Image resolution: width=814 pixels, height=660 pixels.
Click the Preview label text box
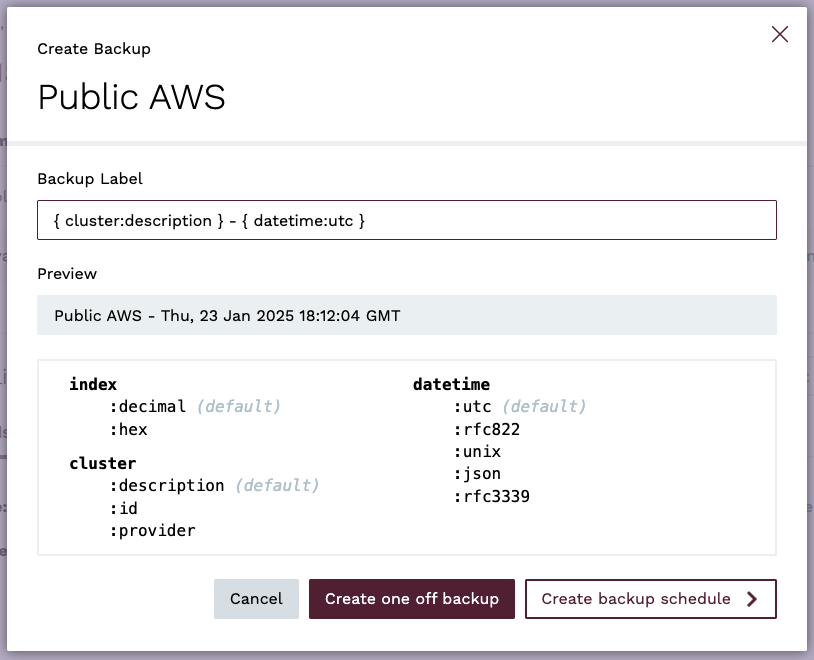tap(406, 315)
